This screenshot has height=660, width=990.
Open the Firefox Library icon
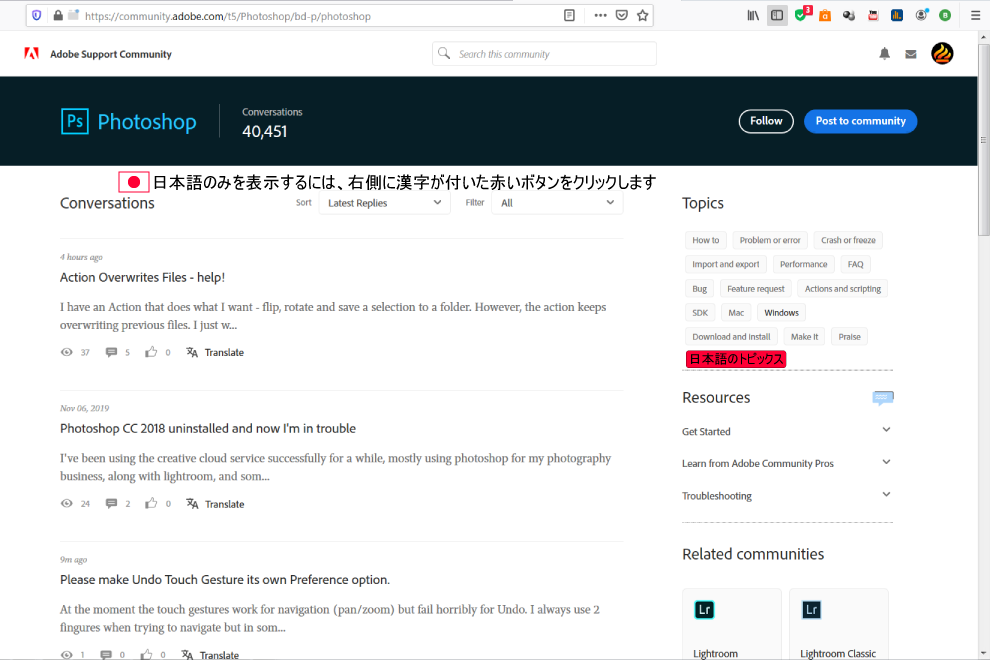753,15
